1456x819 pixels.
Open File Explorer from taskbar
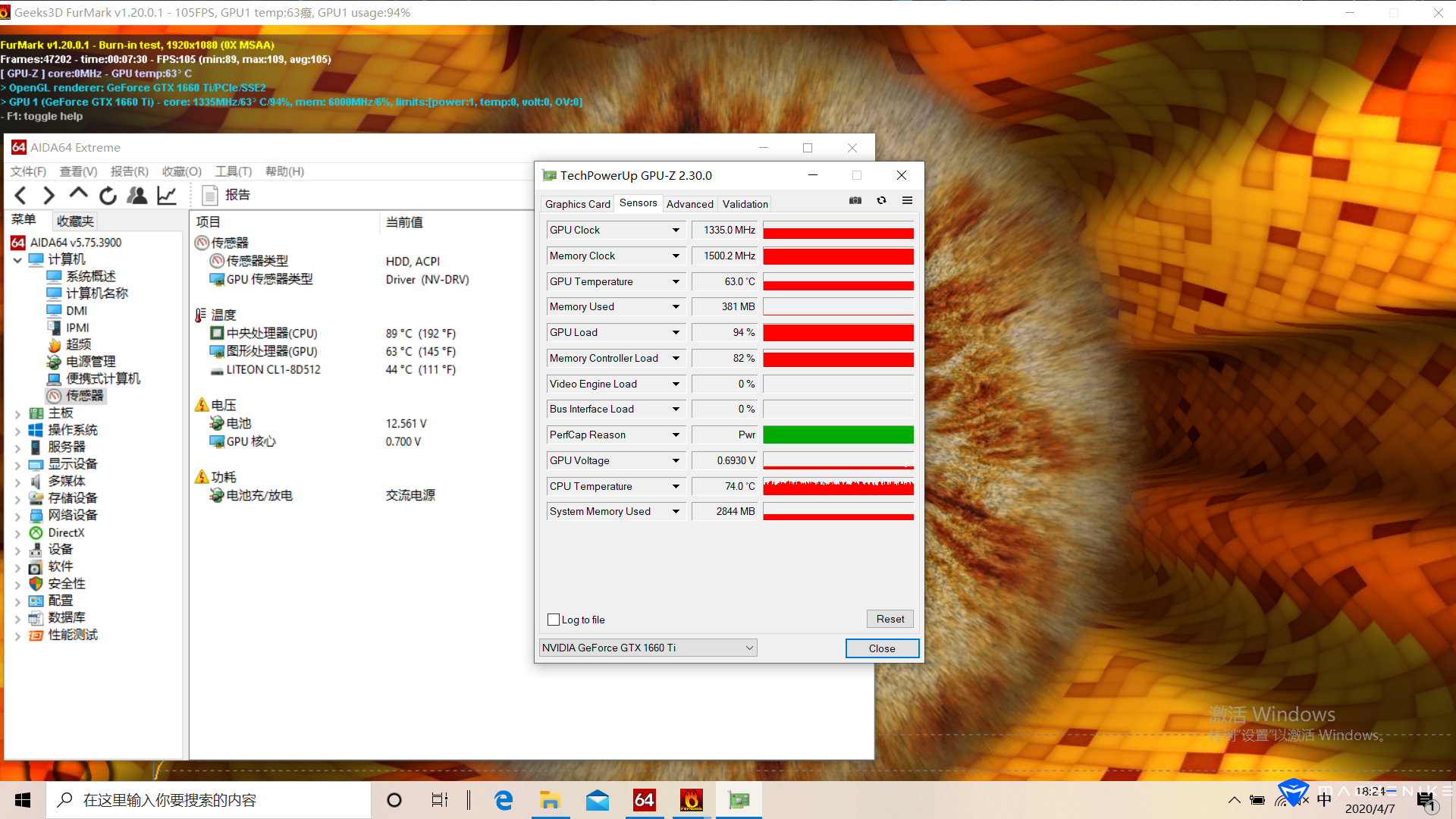551,800
